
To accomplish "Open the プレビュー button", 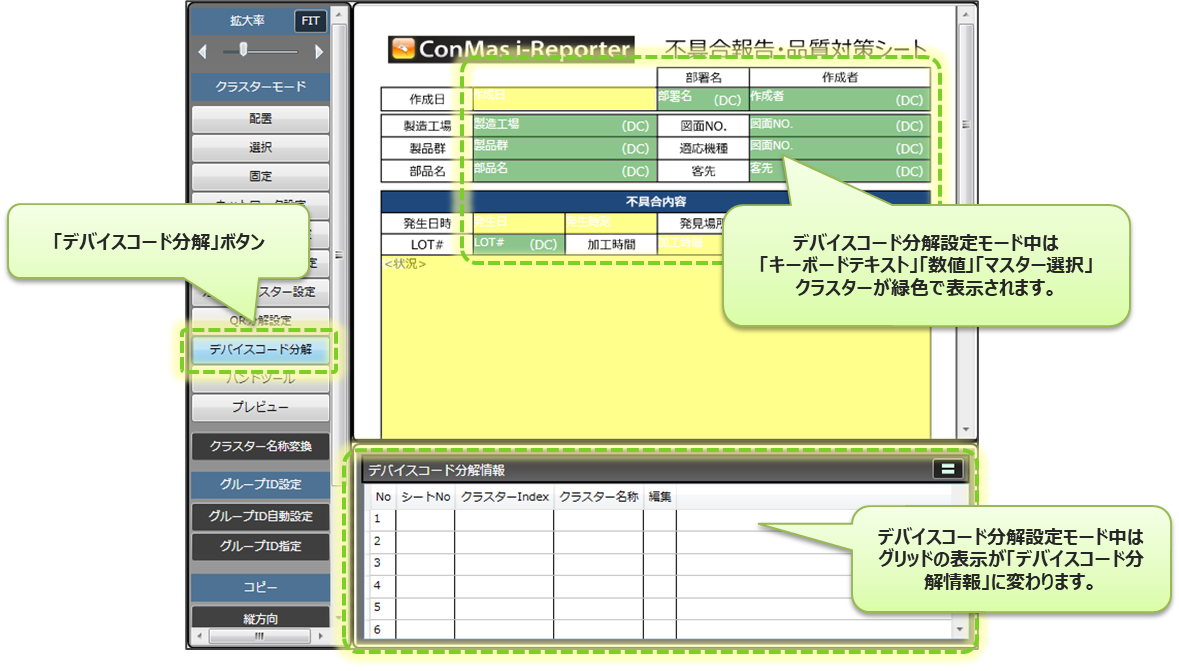I will click(260, 408).
